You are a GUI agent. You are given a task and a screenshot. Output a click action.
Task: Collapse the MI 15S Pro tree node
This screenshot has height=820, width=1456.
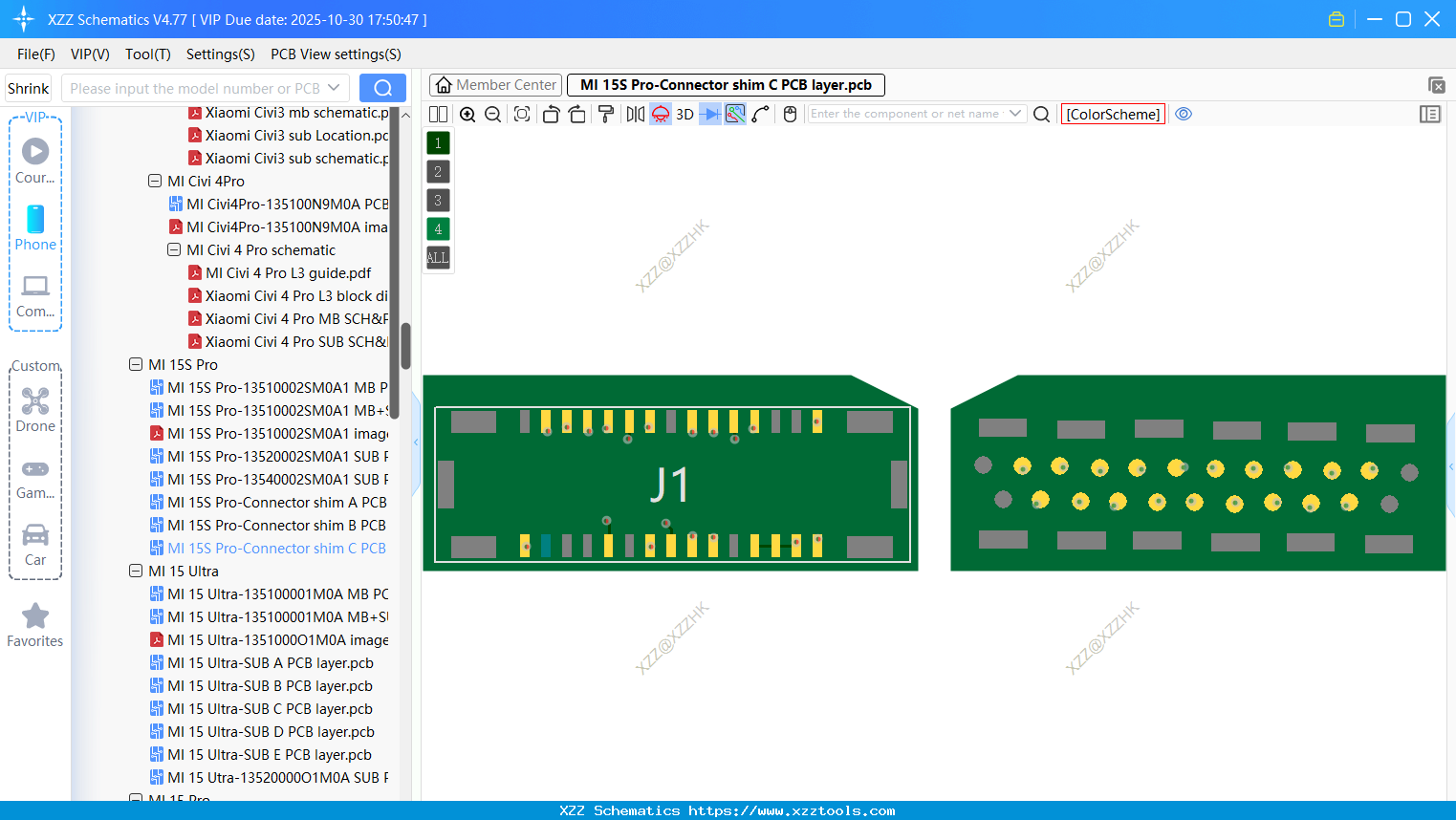coord(135,364)
